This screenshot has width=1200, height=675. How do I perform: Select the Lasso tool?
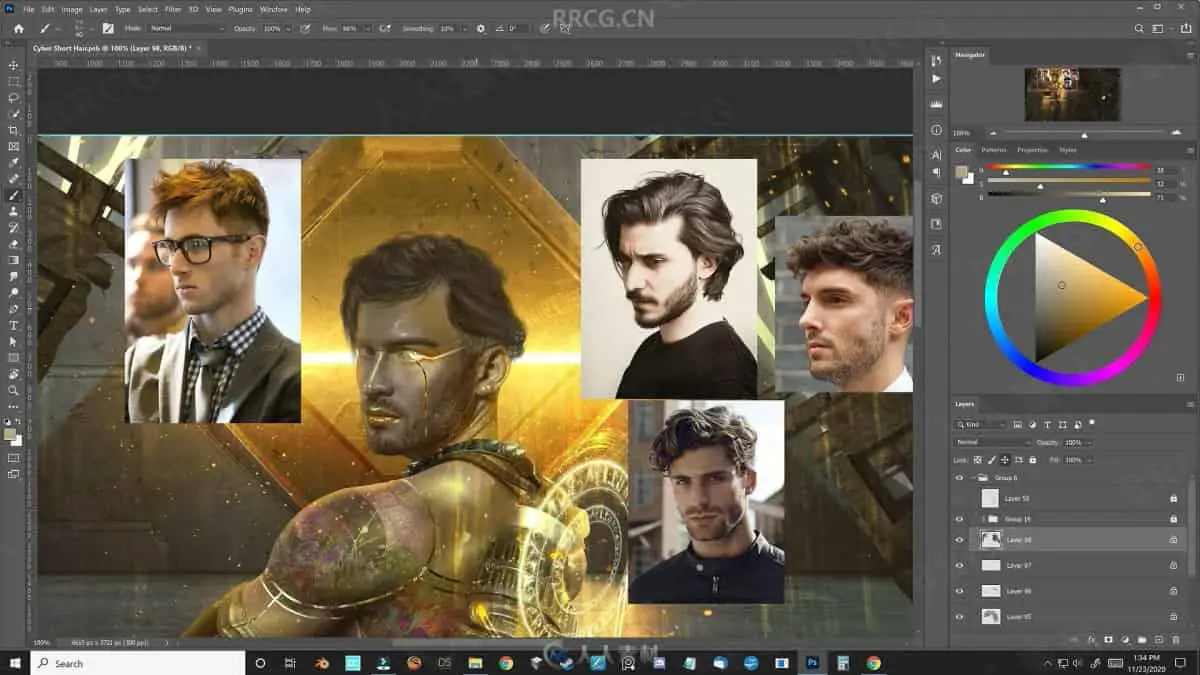tap(13, 98)
